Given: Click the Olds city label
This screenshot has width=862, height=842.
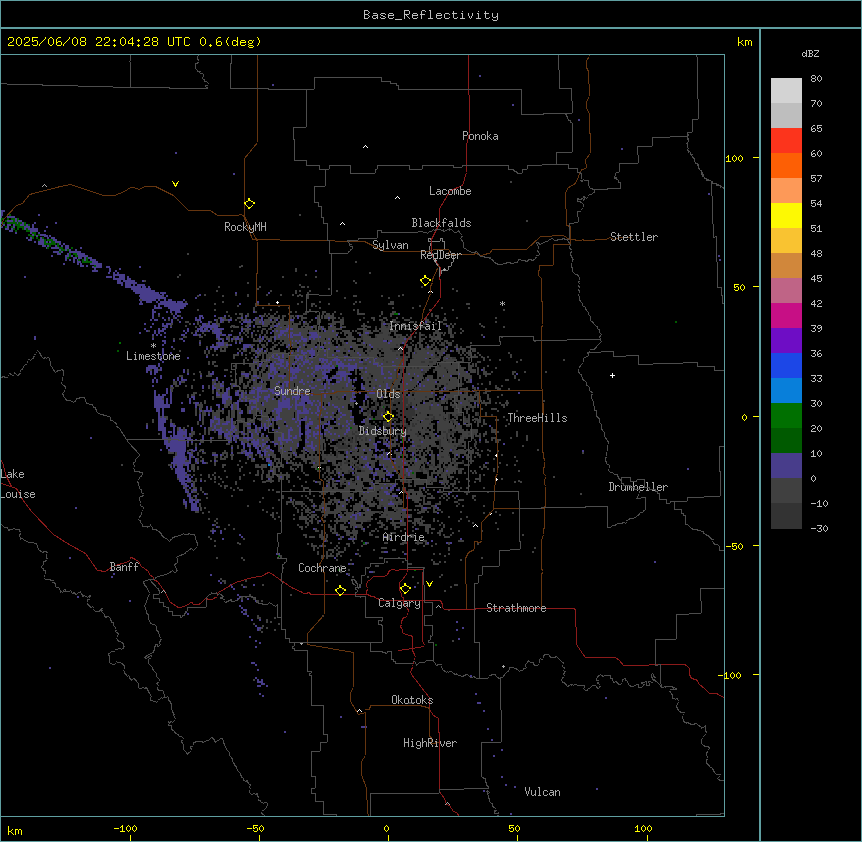Looking at the screenshot, I should [x=388, y=394].
